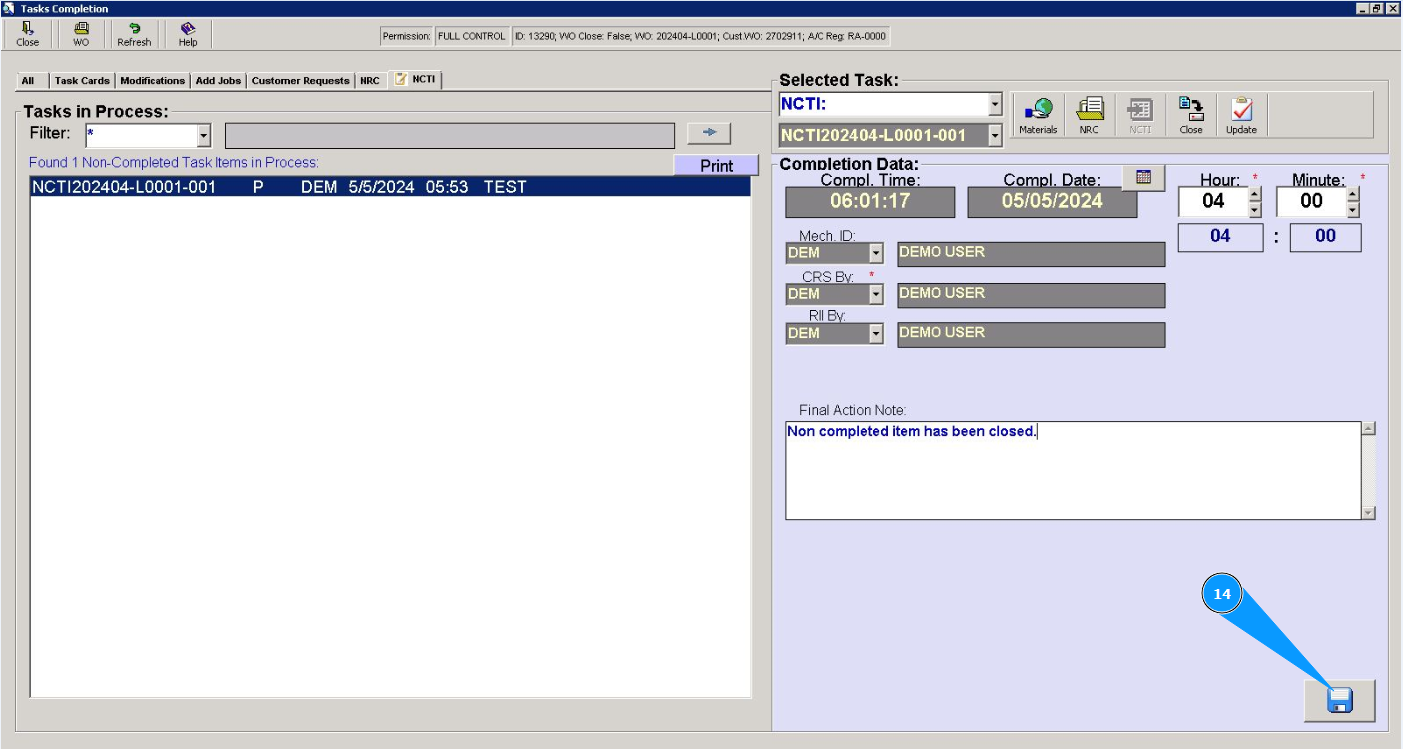Viewport: 1403px width, 749px height.
Task: Apply the filter with the arrow button
Action: click(x=709, y=134)
